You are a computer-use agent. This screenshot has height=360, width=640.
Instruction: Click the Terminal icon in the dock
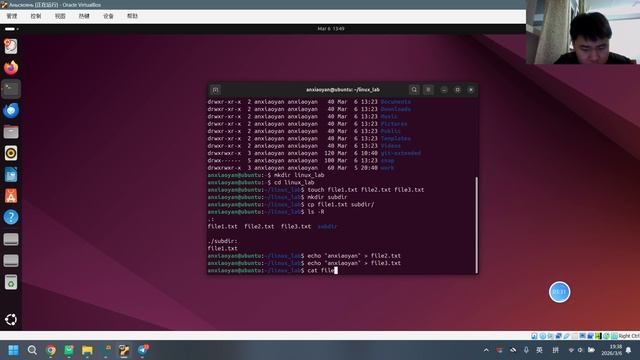11,89
